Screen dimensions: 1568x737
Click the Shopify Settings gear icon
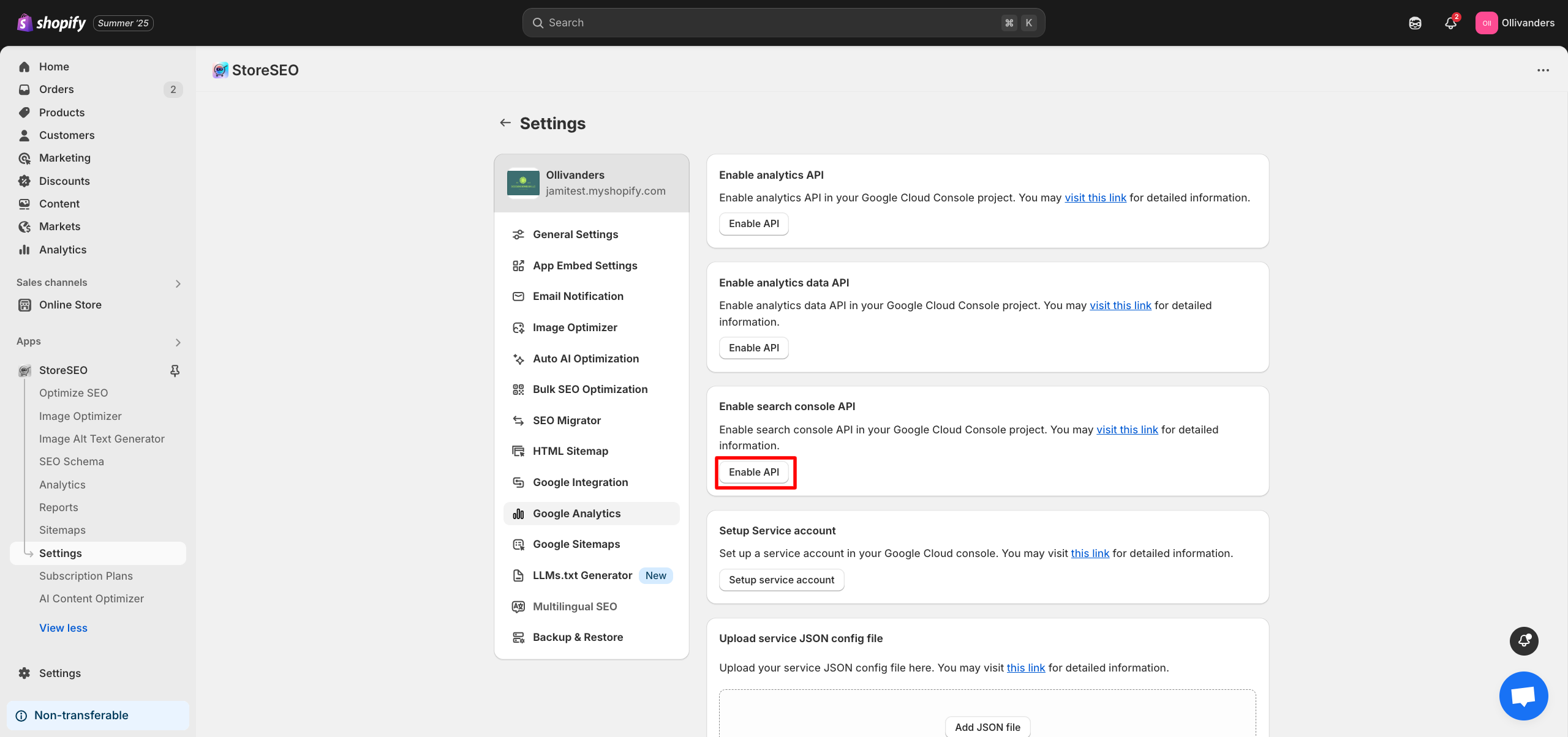[24, 673]
